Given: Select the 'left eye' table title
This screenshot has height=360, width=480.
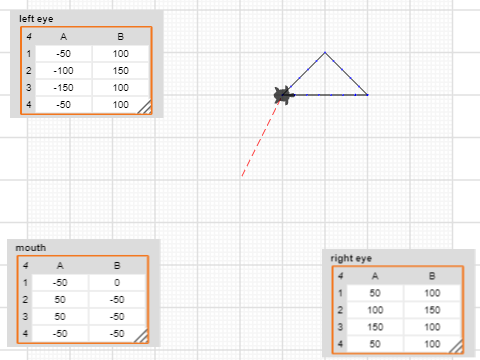Looking at the screenshot, I should tap(36, 19).
